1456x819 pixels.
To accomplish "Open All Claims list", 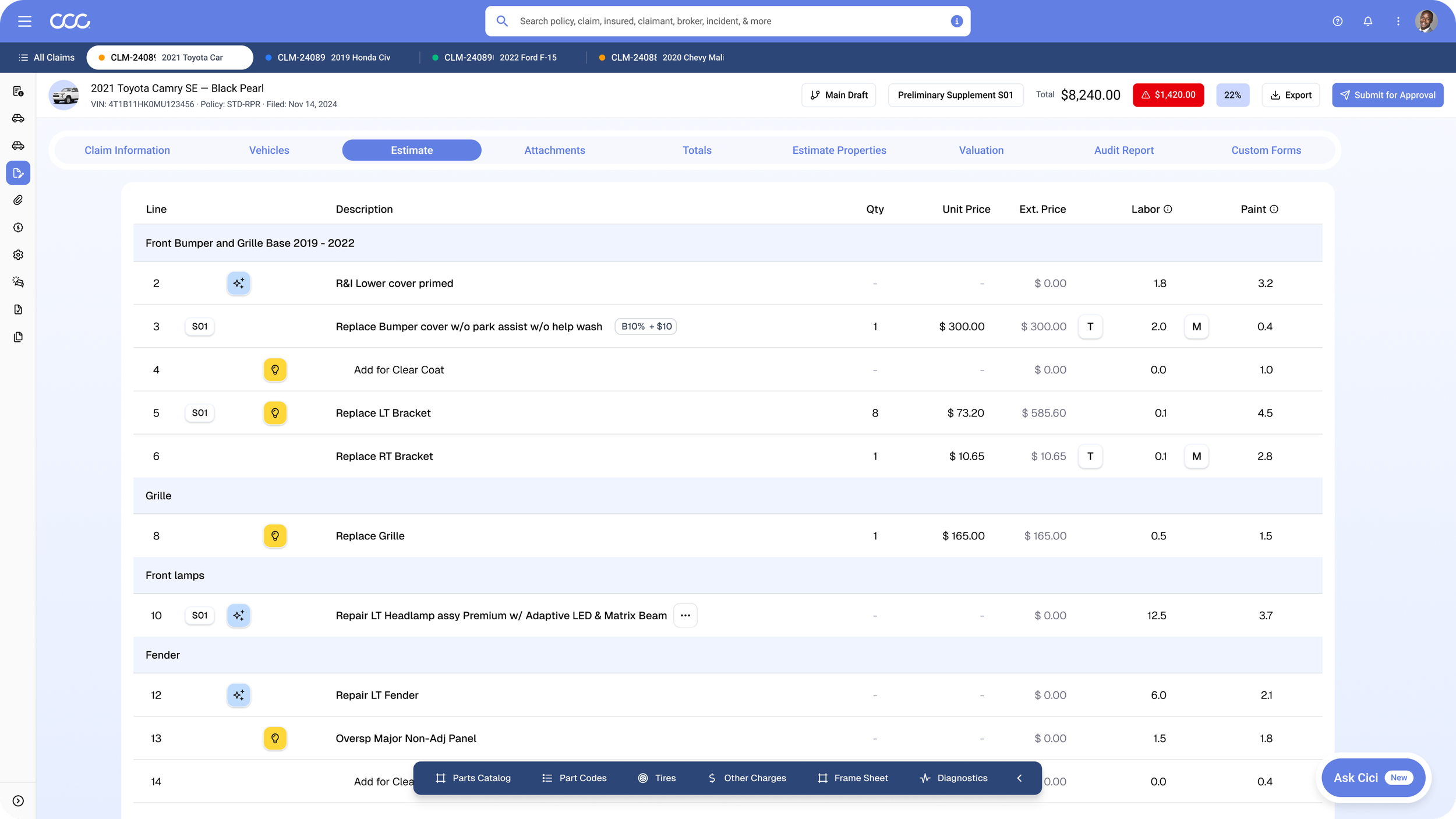I will (x=47, y=58).
